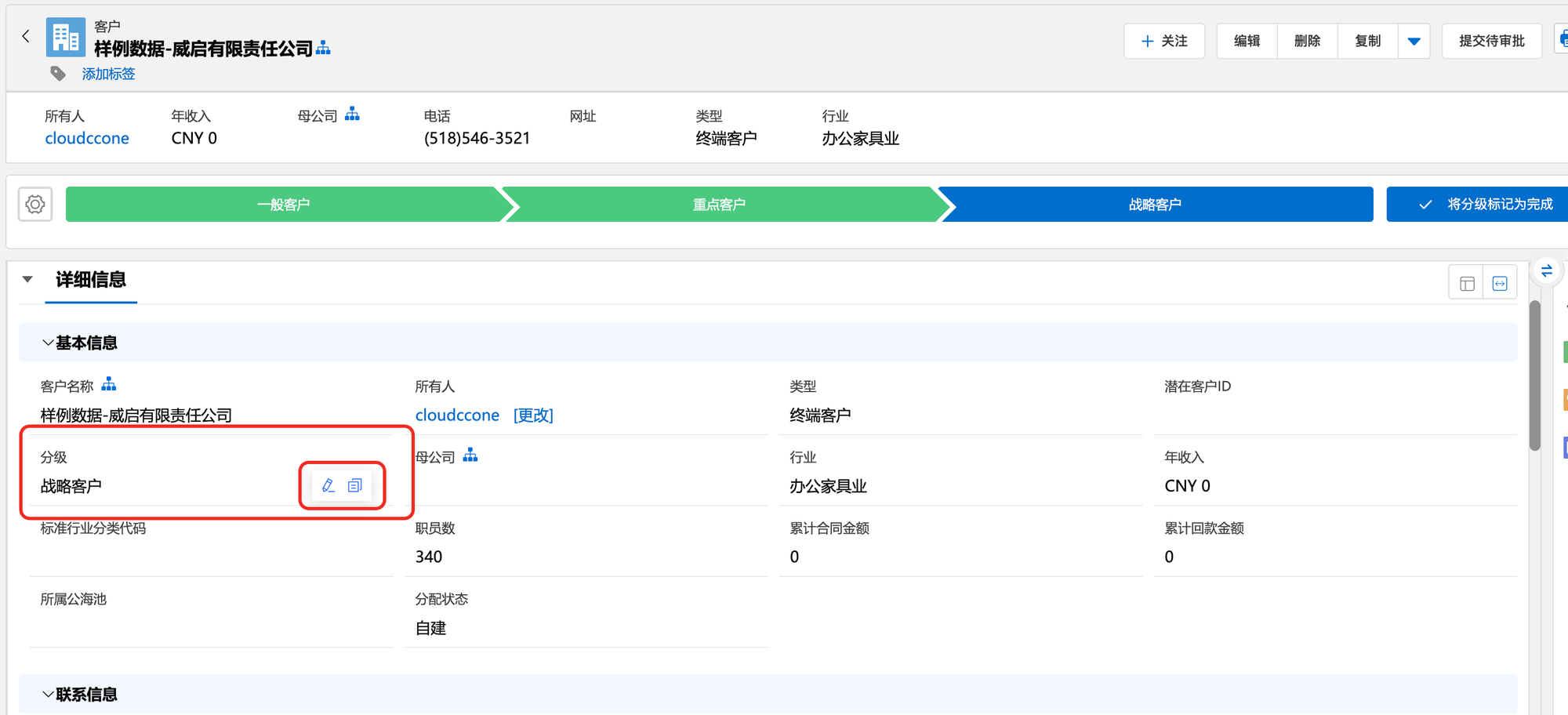
Task: Switch to the single-column layout icon
Action: point(1467,284)
